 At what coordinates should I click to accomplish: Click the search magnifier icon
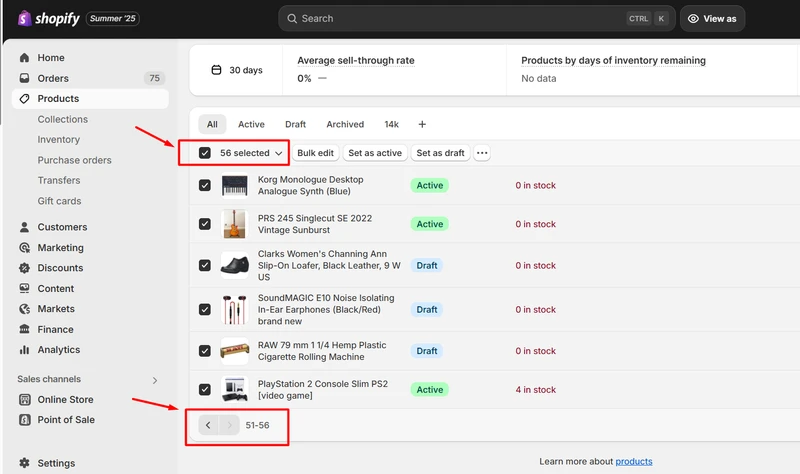click(x=292, y=18)
